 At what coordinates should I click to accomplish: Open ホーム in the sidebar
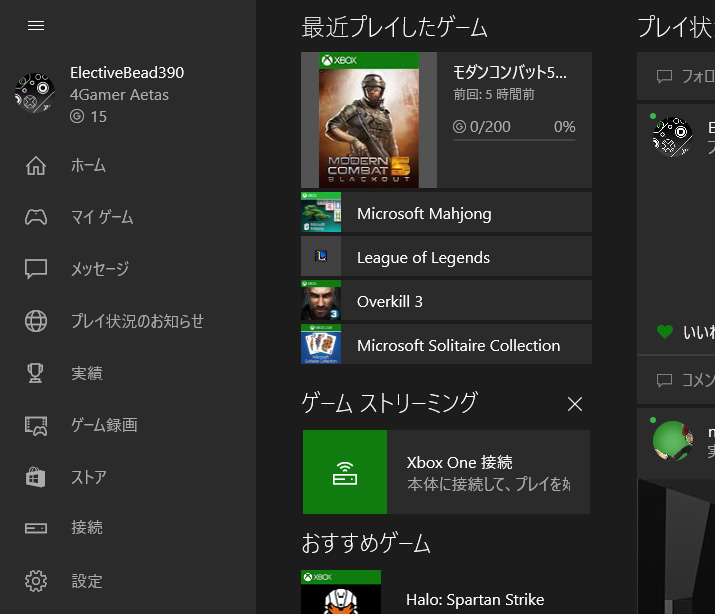[128, 165]
